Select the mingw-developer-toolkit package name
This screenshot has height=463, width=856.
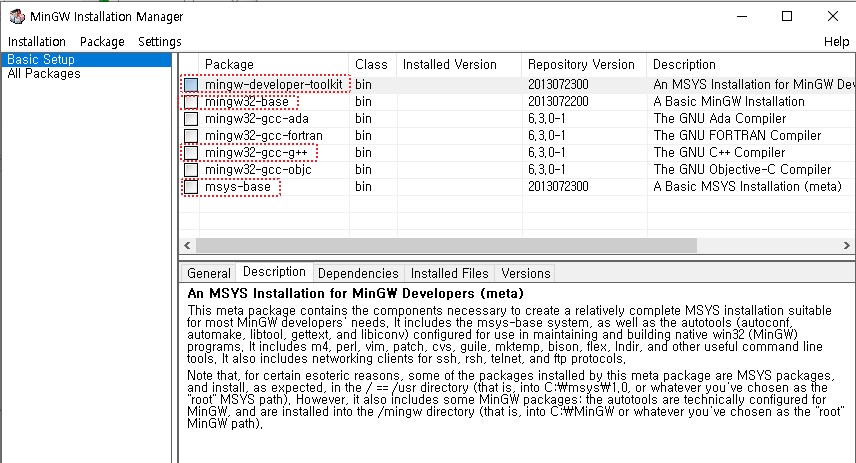274,85
